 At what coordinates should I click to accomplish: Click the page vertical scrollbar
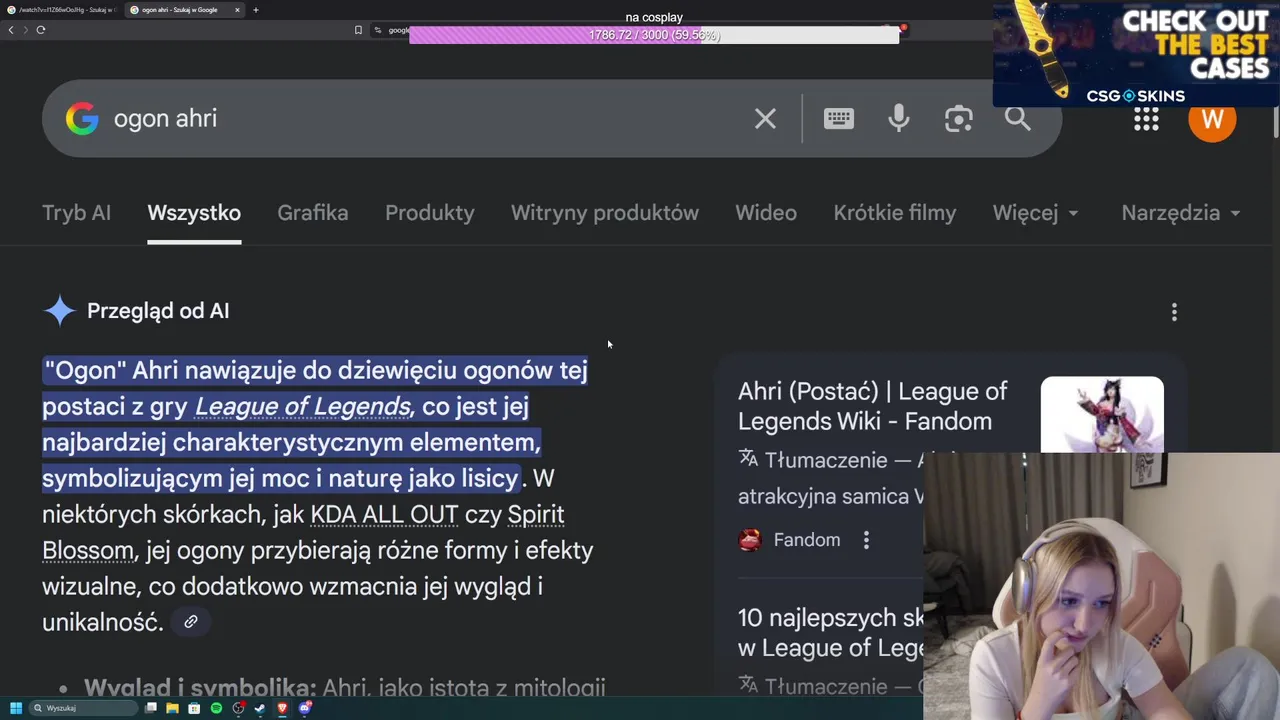click(1275, 120)
